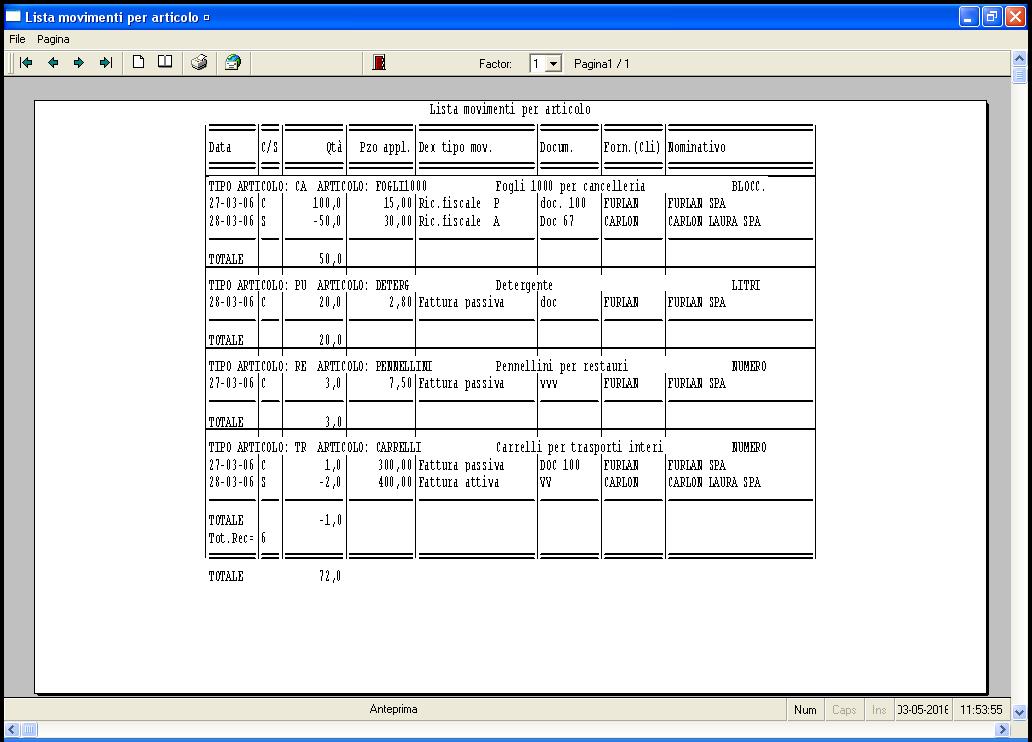Click description Fogli 1000 per cancelleria
The width and height of the screenshot is (1032, 742).
point(570,186)
